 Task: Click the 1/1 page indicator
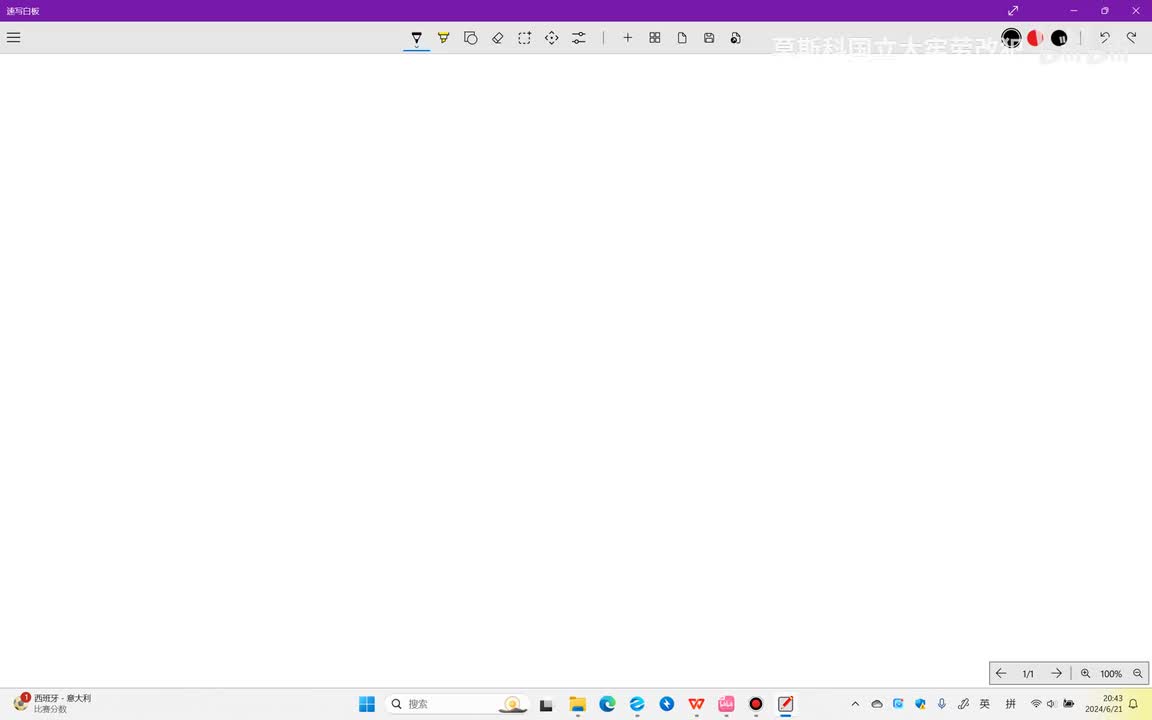click(1028, 674)
